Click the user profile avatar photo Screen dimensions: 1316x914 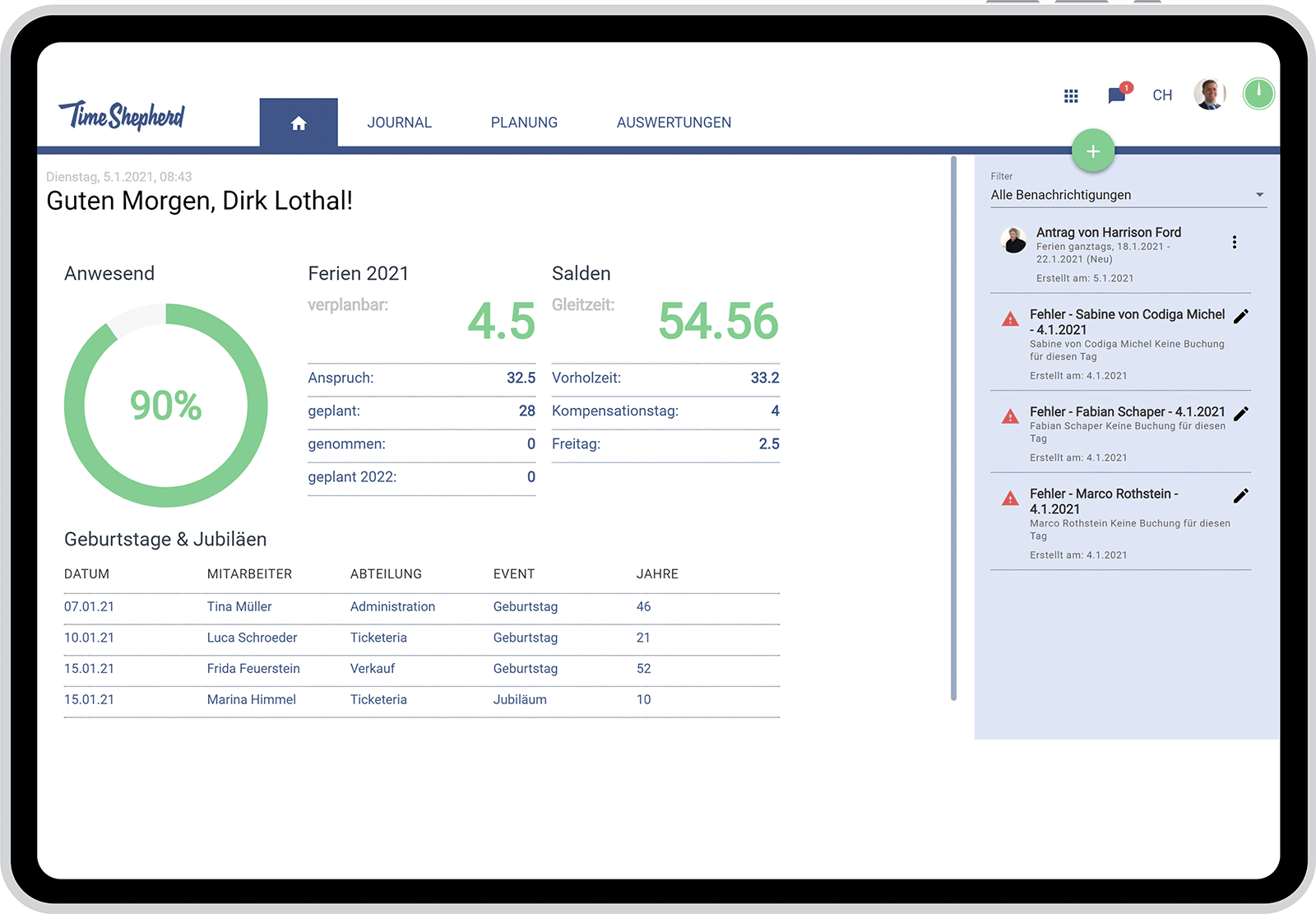pos(1209,95)
